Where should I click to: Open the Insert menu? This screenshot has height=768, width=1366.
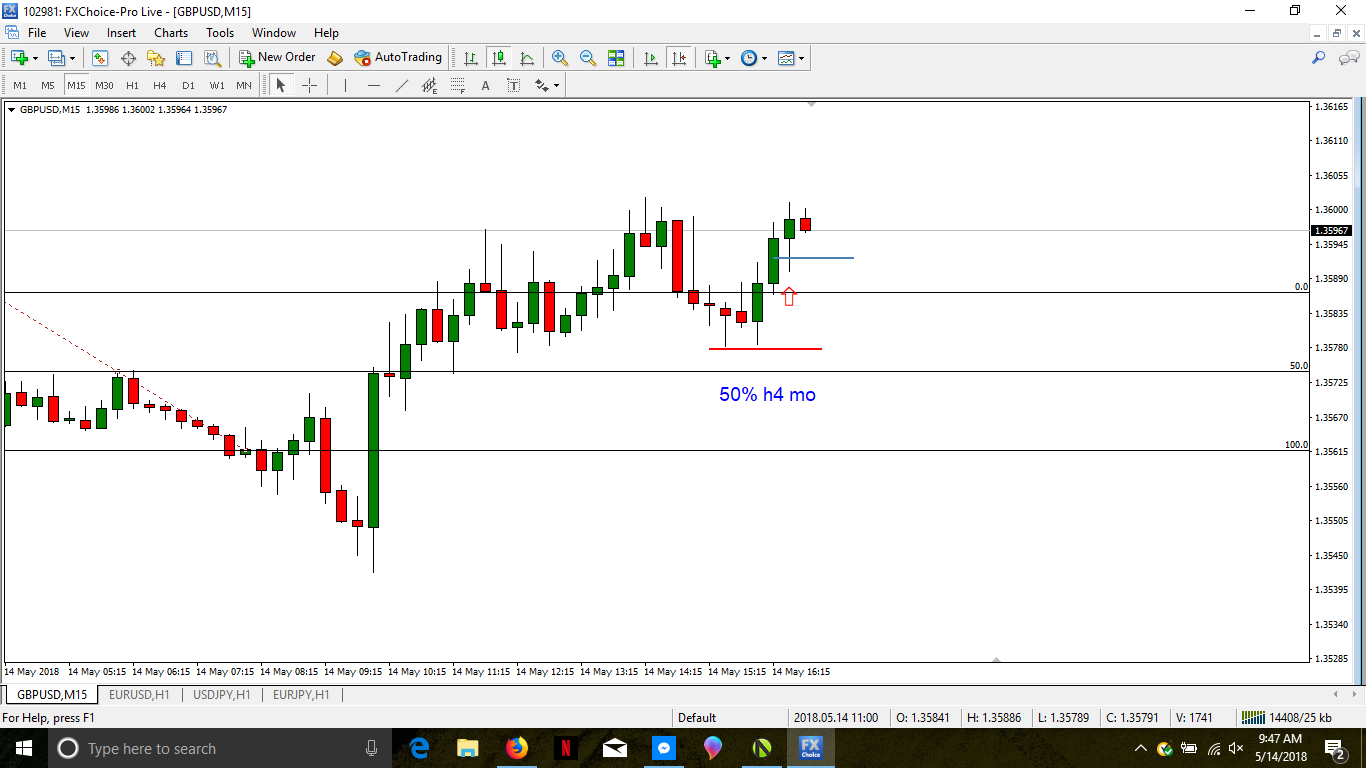click(x=122, y=33)
